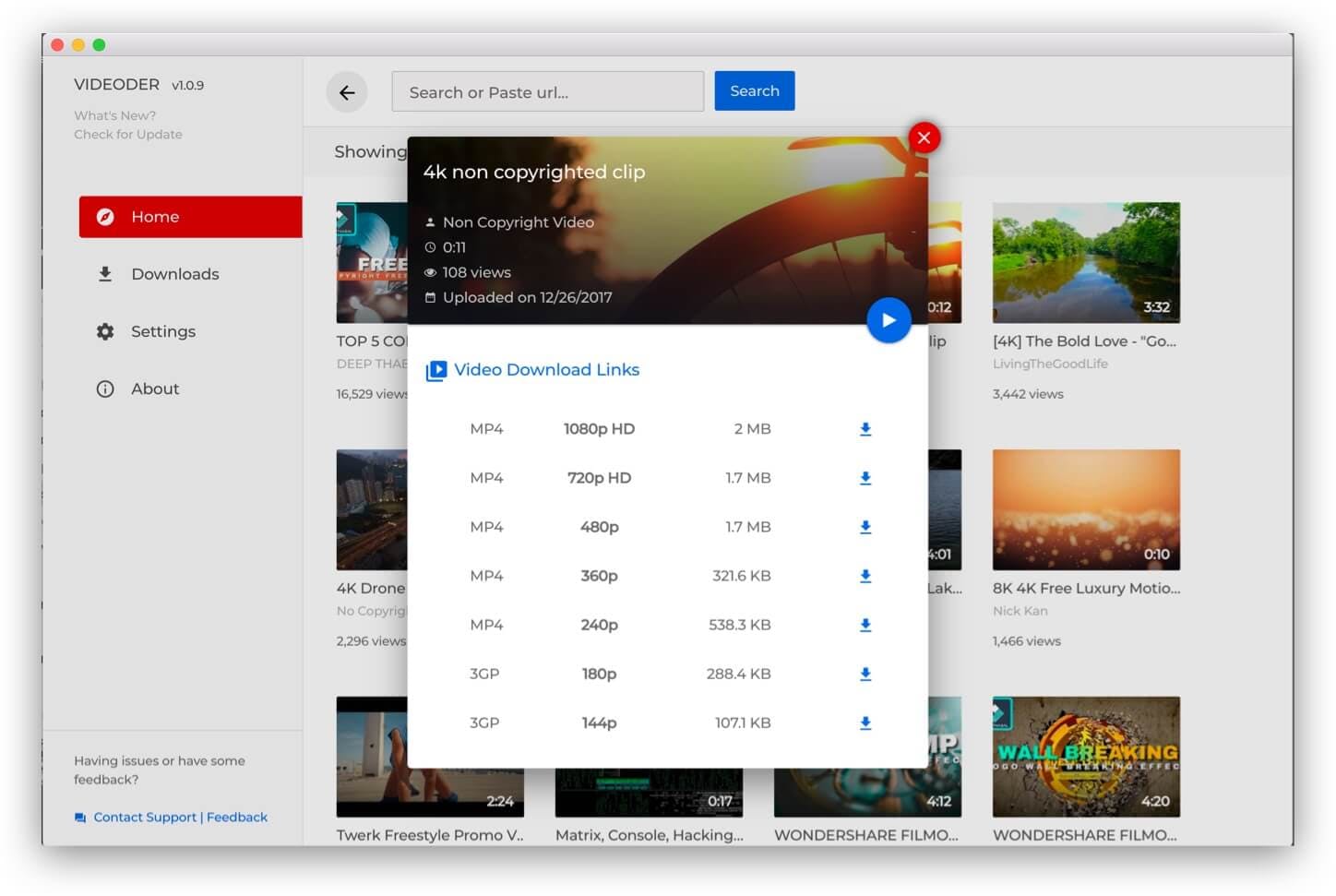1336x896 pixels.
Task: Click the feedback chat bubble icon
Action: pos(80,818)
